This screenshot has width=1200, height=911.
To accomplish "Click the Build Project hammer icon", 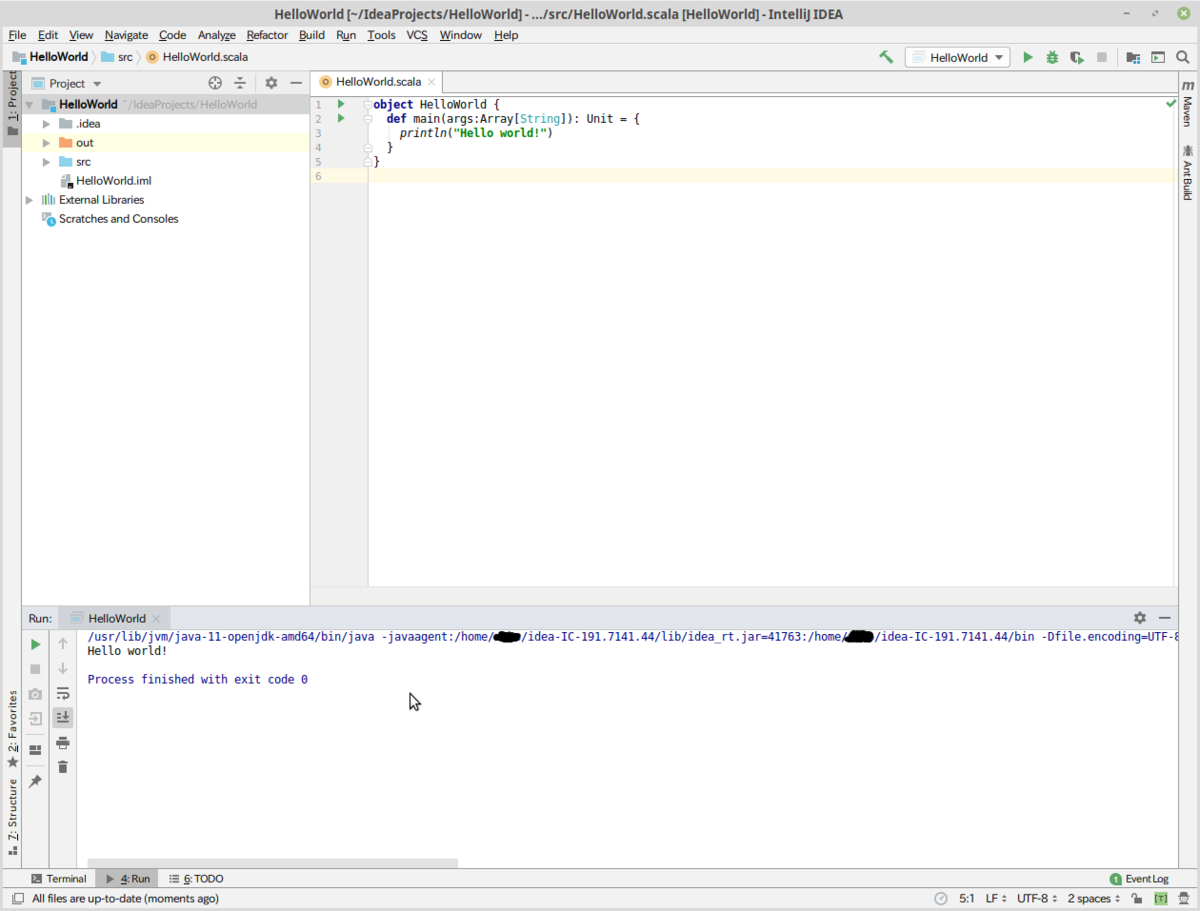I will [886, 57].
